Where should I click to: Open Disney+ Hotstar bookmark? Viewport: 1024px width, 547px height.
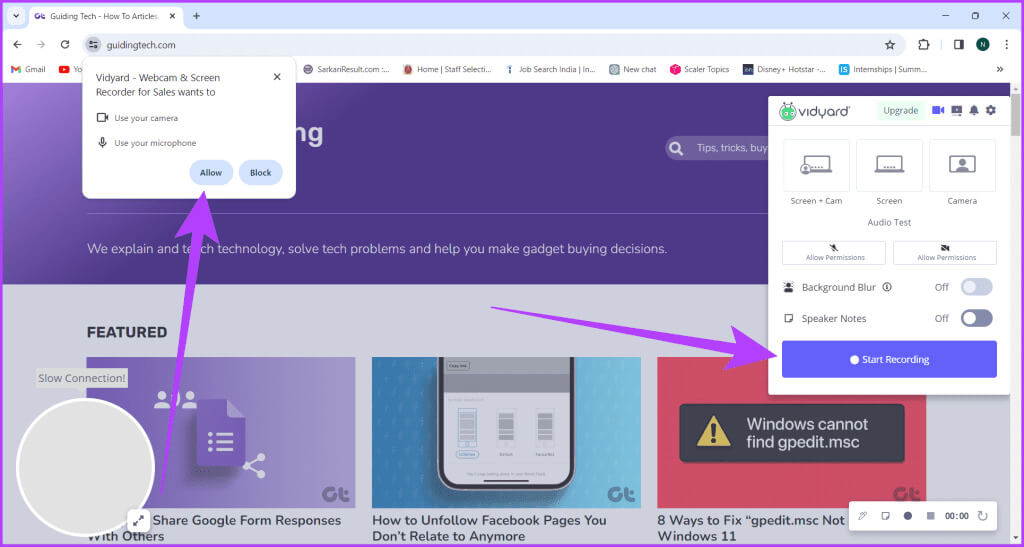pyautogui.click(x=784, y=69)
